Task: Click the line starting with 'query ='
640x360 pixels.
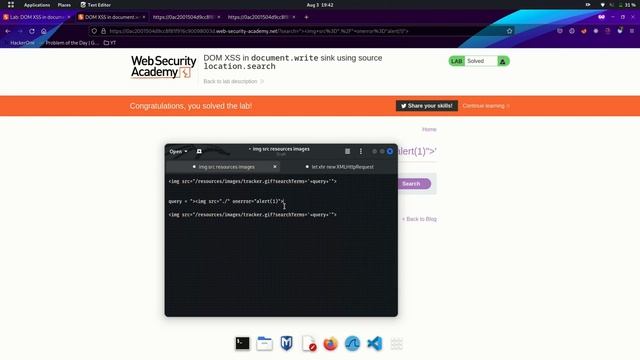Action: (x=227, y=201)
